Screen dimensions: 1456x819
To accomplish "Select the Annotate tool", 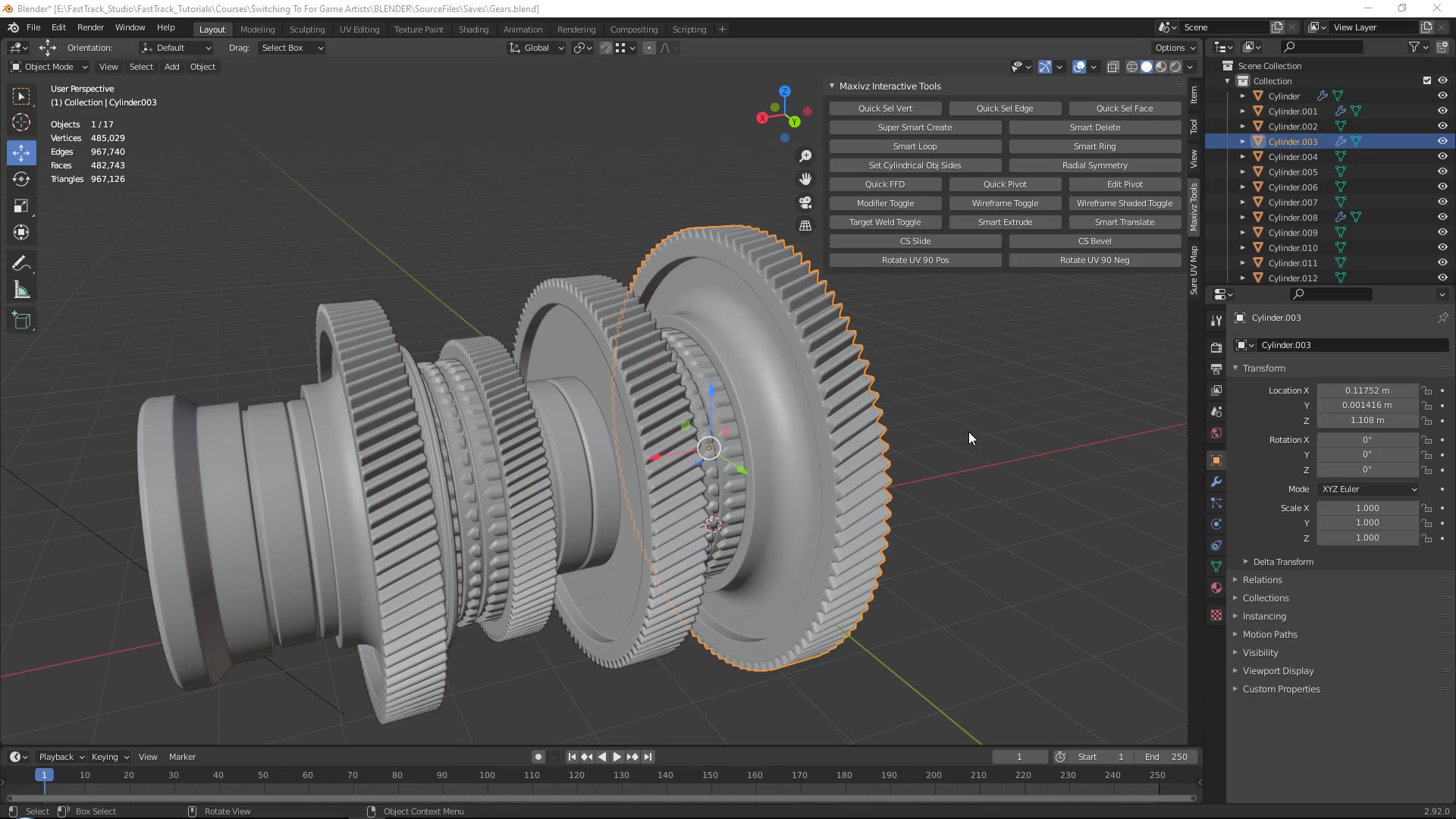I will point(21,263).
